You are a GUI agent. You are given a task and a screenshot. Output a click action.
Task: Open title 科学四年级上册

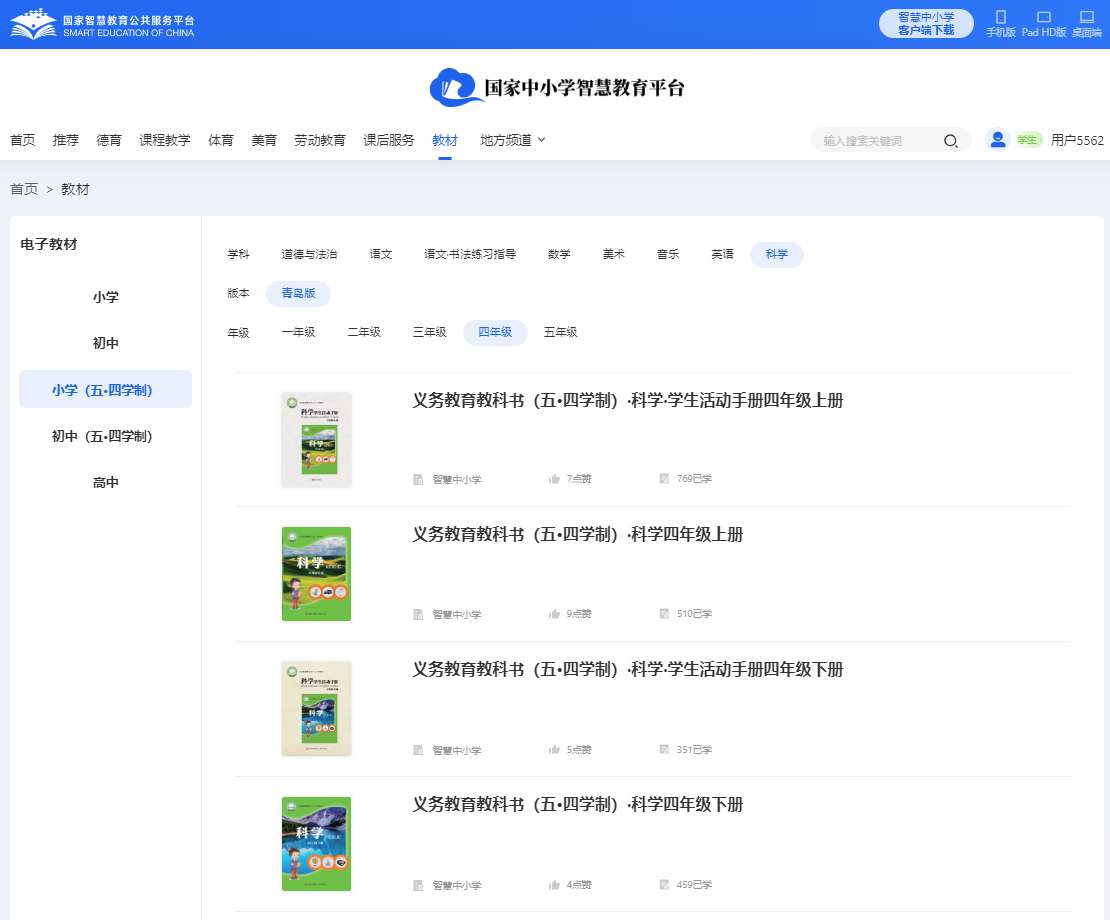578,534
